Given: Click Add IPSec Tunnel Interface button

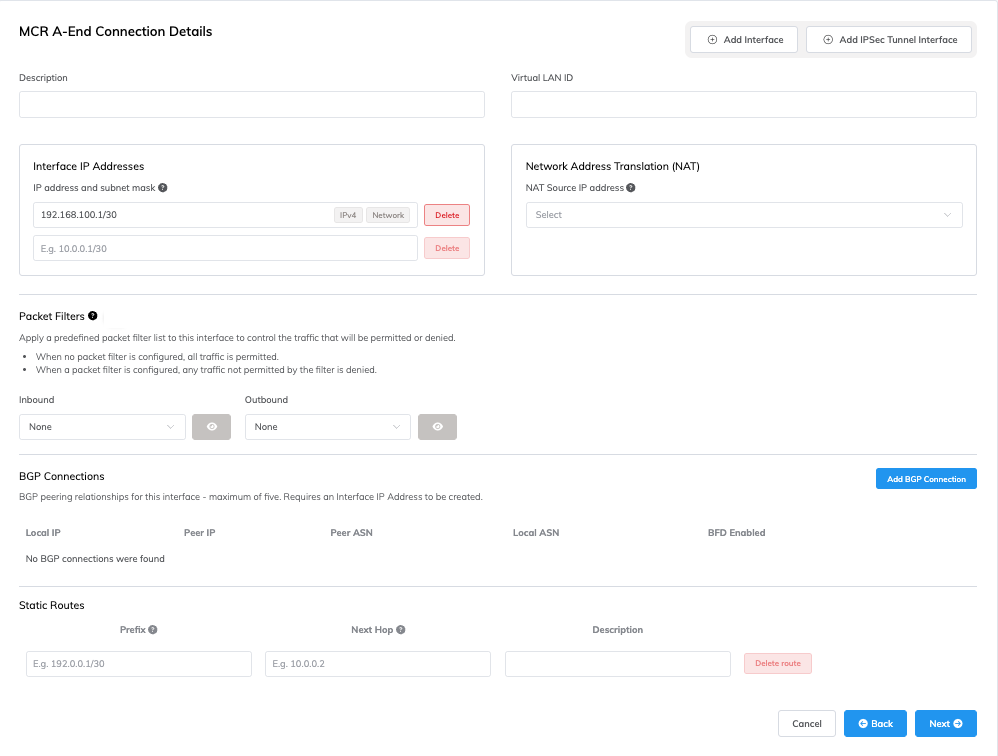Looking at the screenshot, I should 889,40.
